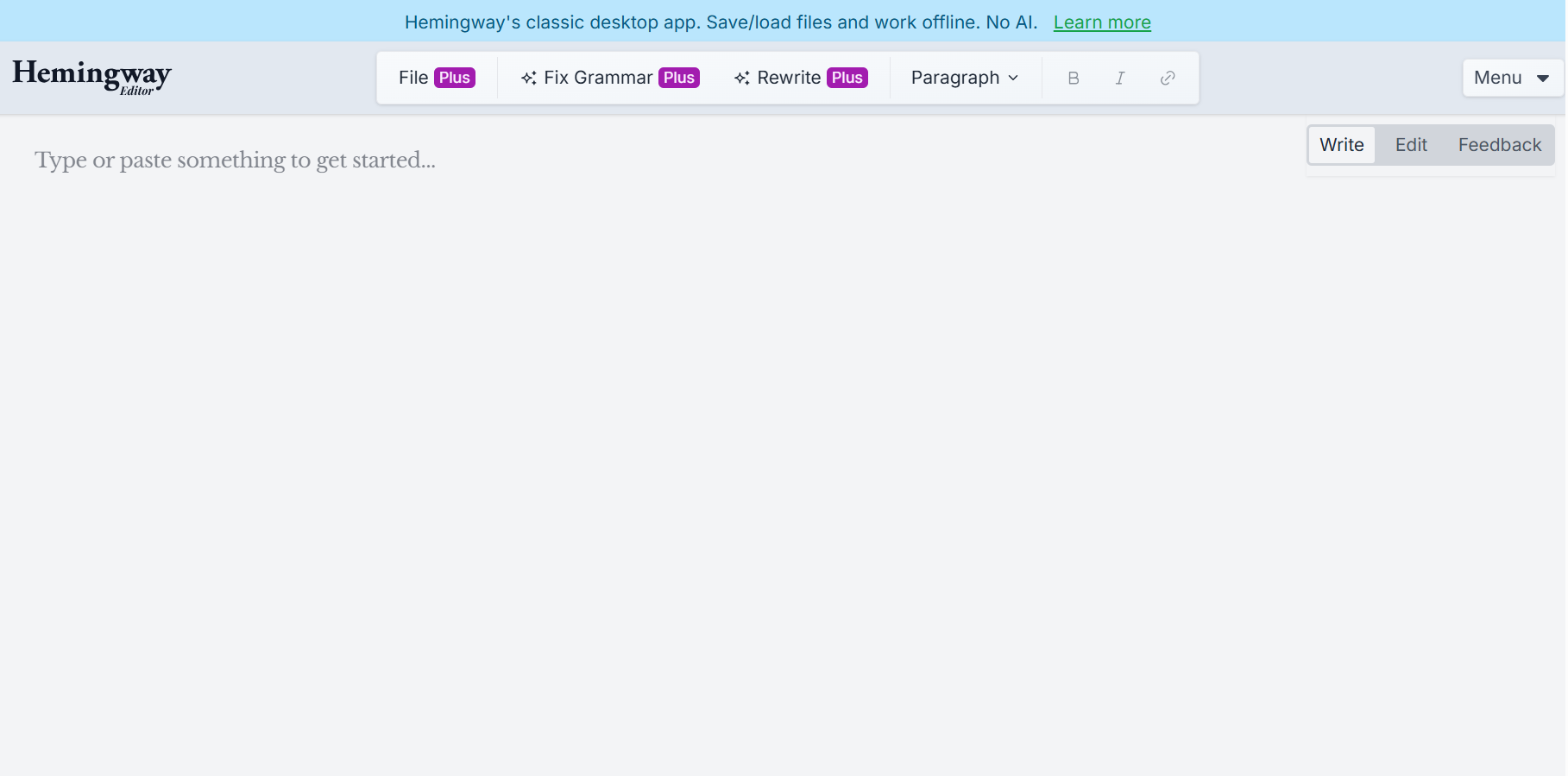The height and width of the screenshot is (776, 1568).
Task: Switch to the Write tab
Action: (x=1342, y=145)
